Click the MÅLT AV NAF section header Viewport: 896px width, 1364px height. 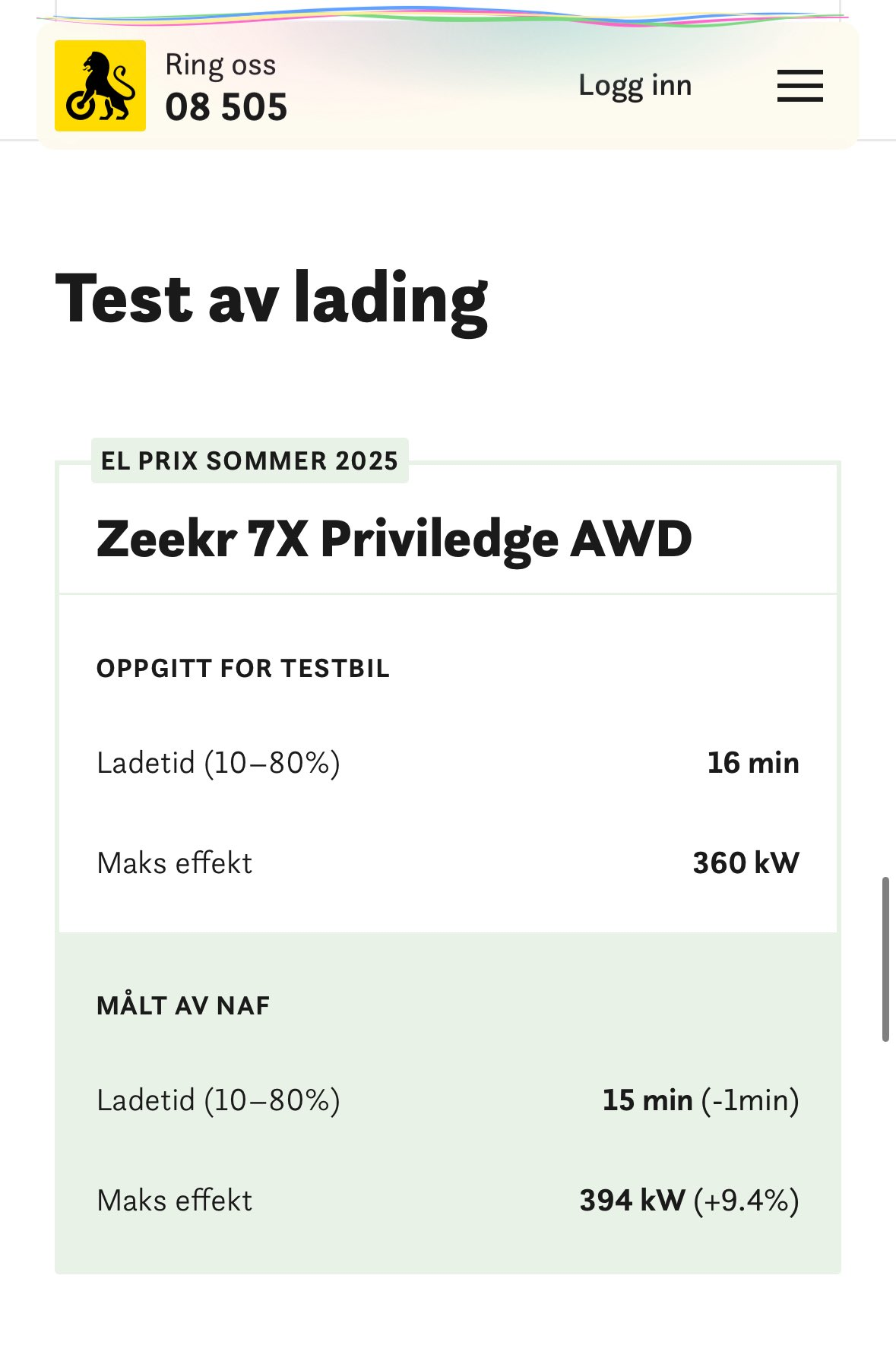(183, 1006)
